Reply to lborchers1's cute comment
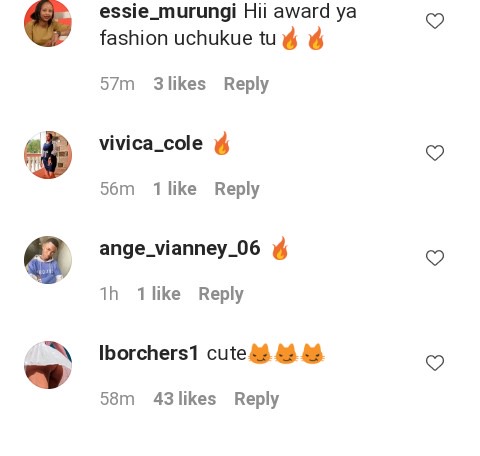 (256, 399)
